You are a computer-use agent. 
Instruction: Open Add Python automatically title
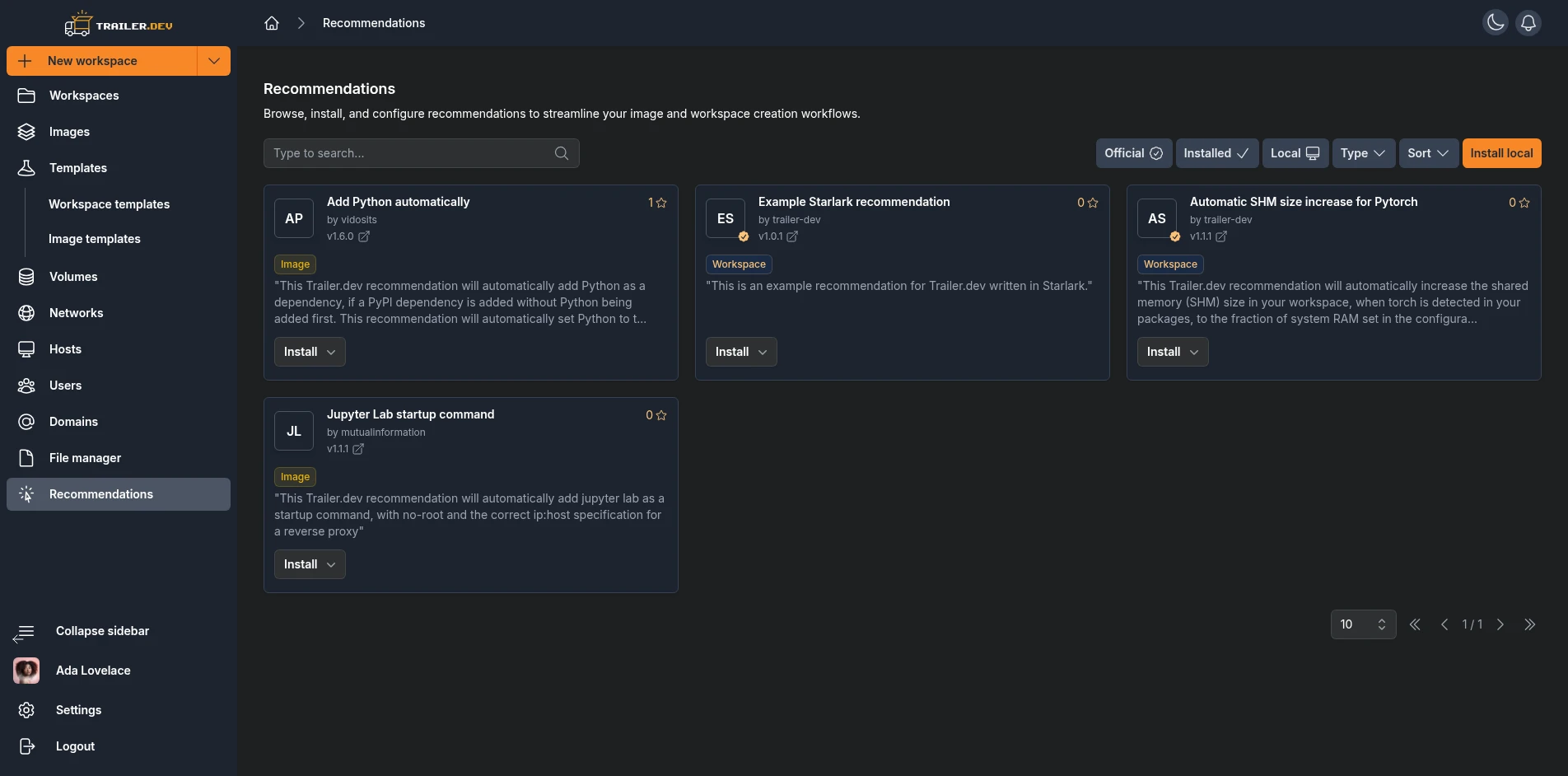[398, 202]
